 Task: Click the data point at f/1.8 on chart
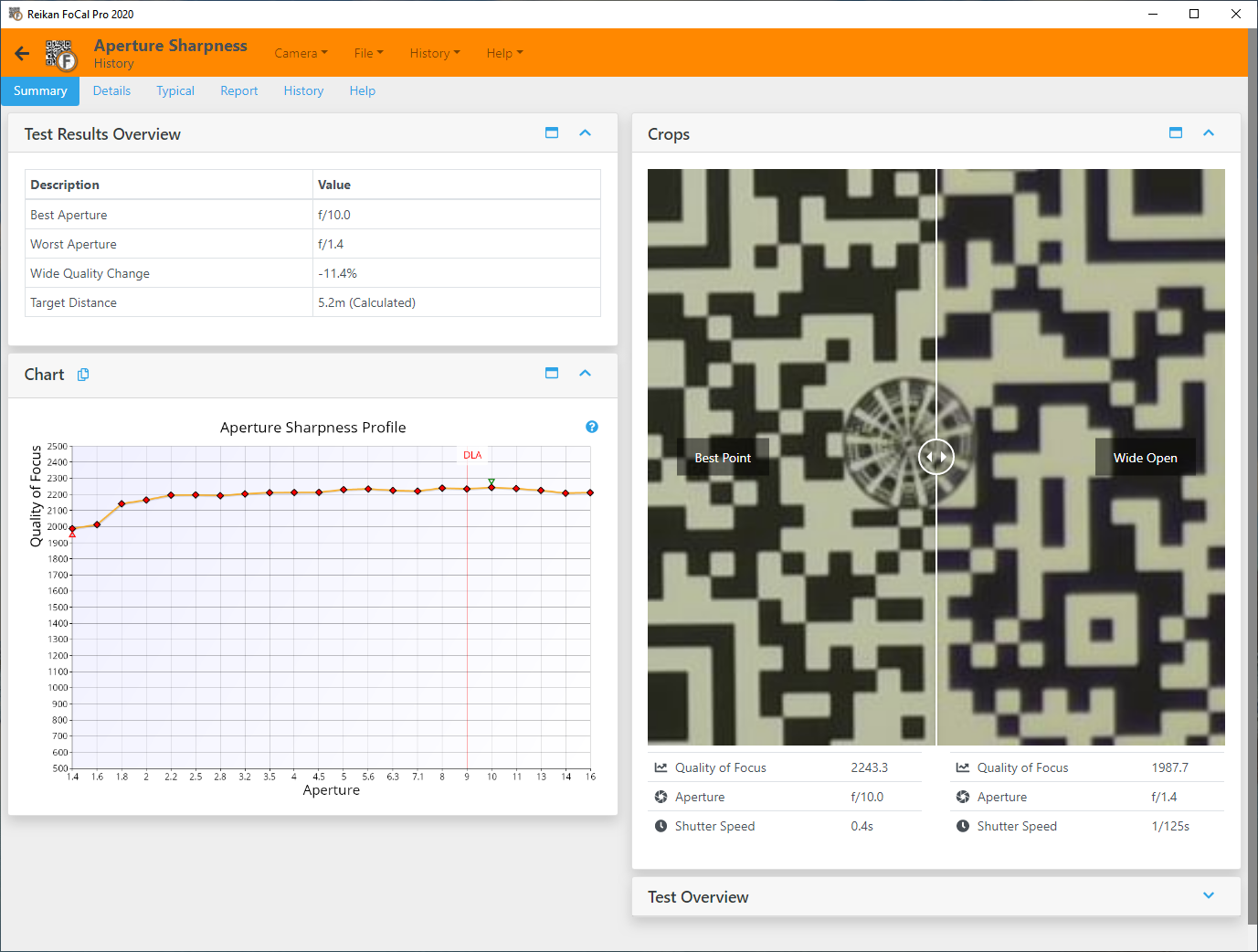[x=122, y=503]
